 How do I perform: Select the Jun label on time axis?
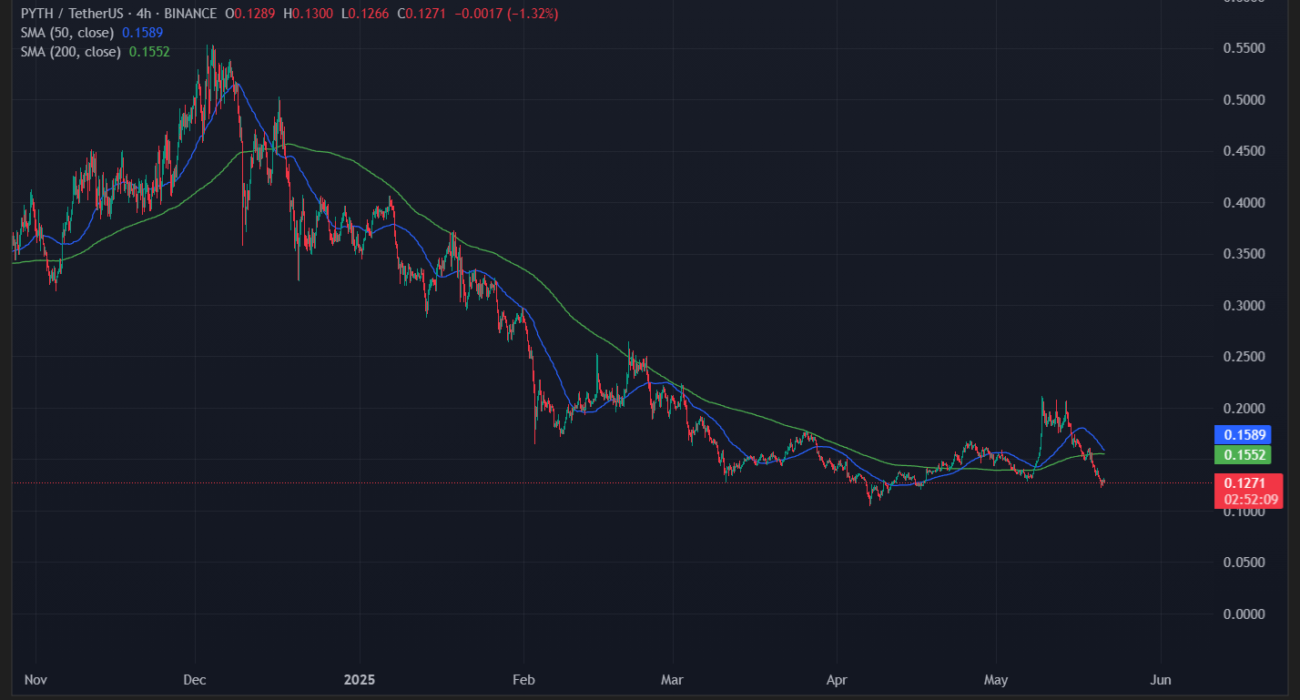[x=1161, y=680]
